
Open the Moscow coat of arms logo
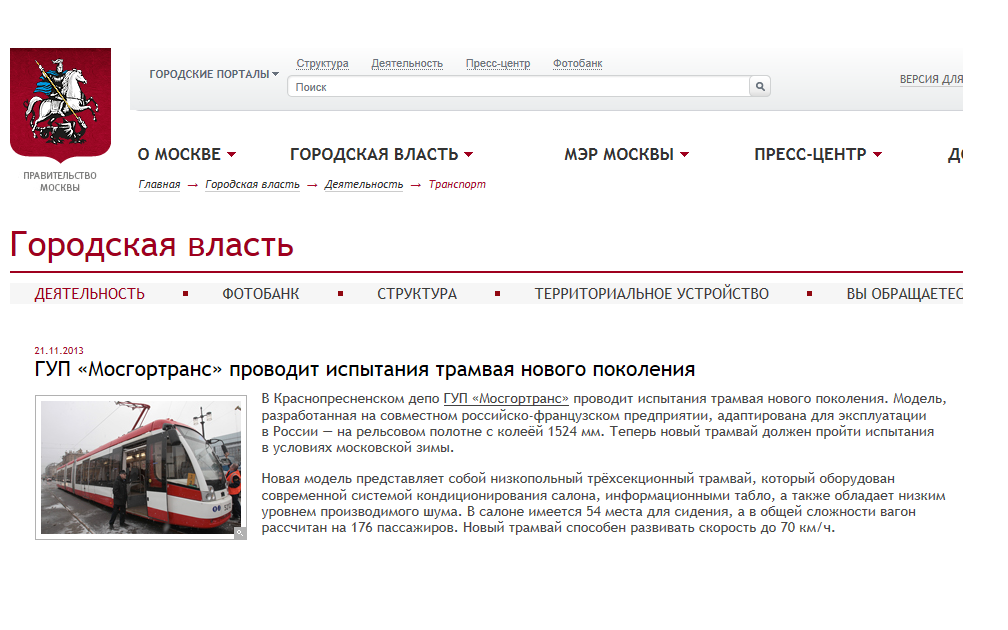(60, 105)
